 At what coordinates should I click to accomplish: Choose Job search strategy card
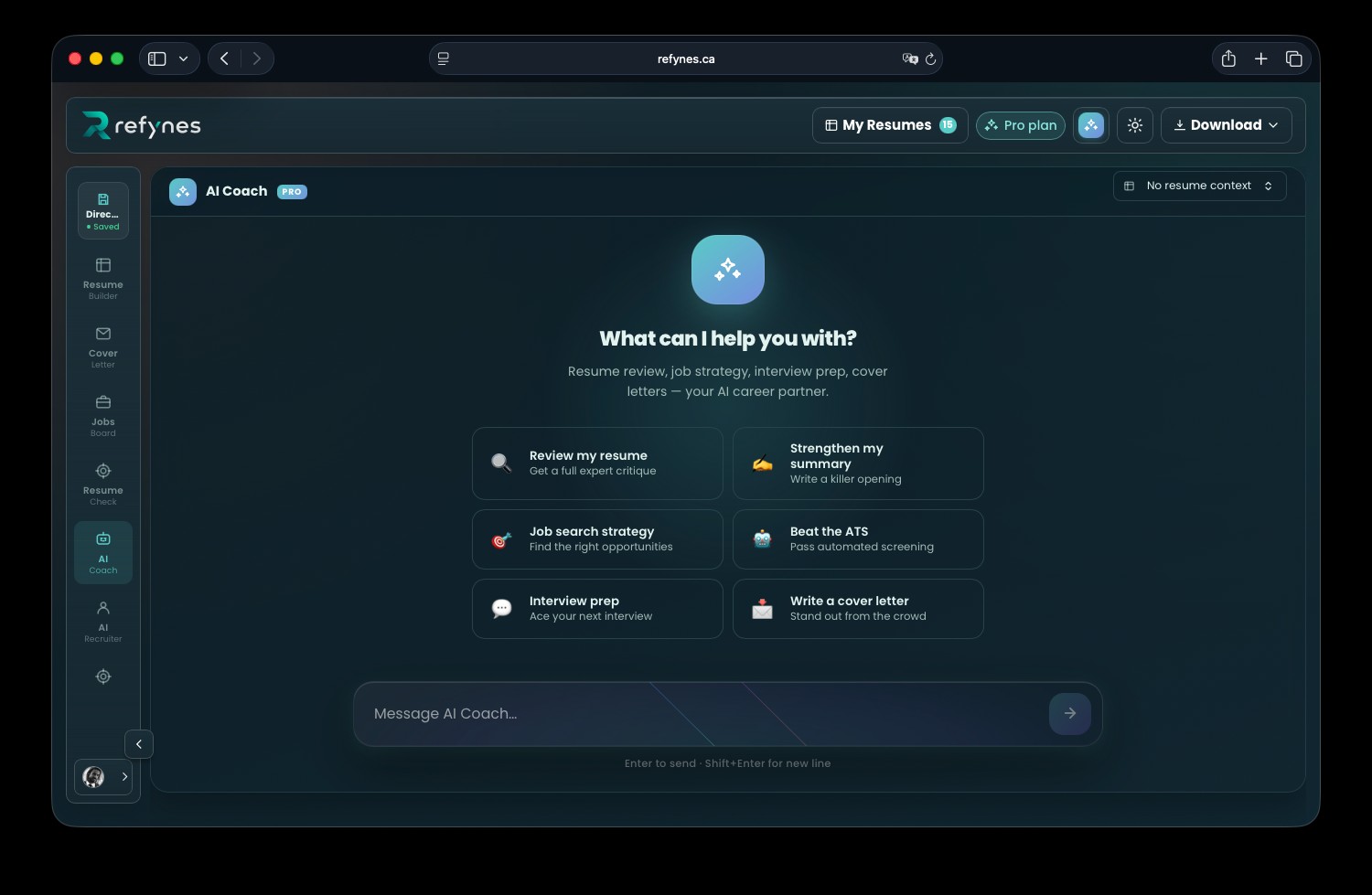(597, 539)
